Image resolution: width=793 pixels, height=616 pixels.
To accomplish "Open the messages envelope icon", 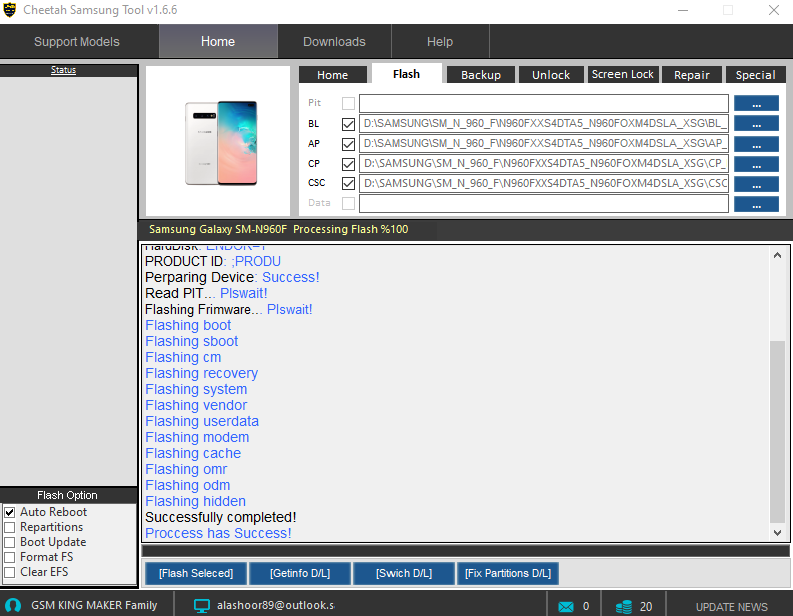I will 566,606.
